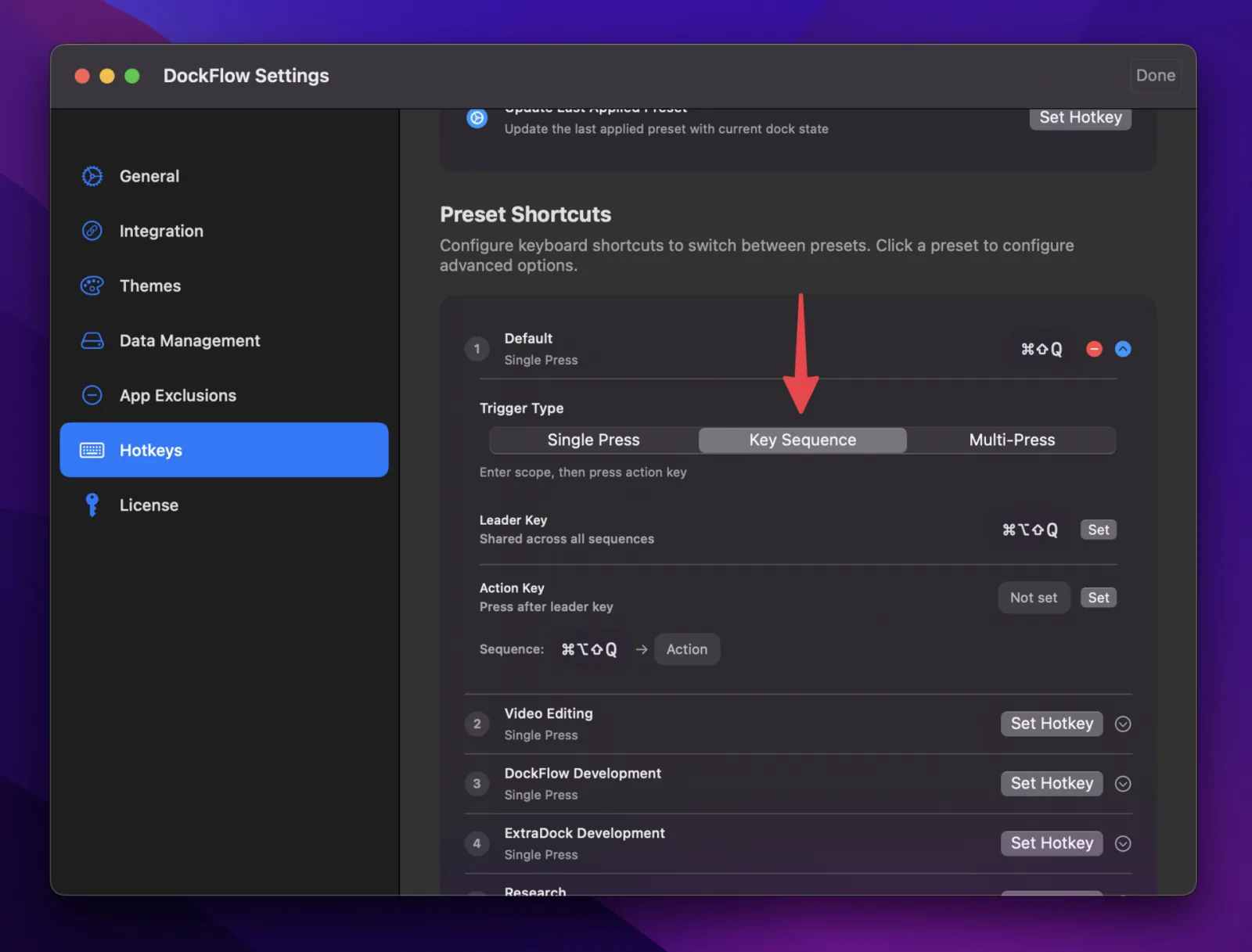Open the General settings section
The height and width of the screenshot is (952, 1252).
(224, 176)
